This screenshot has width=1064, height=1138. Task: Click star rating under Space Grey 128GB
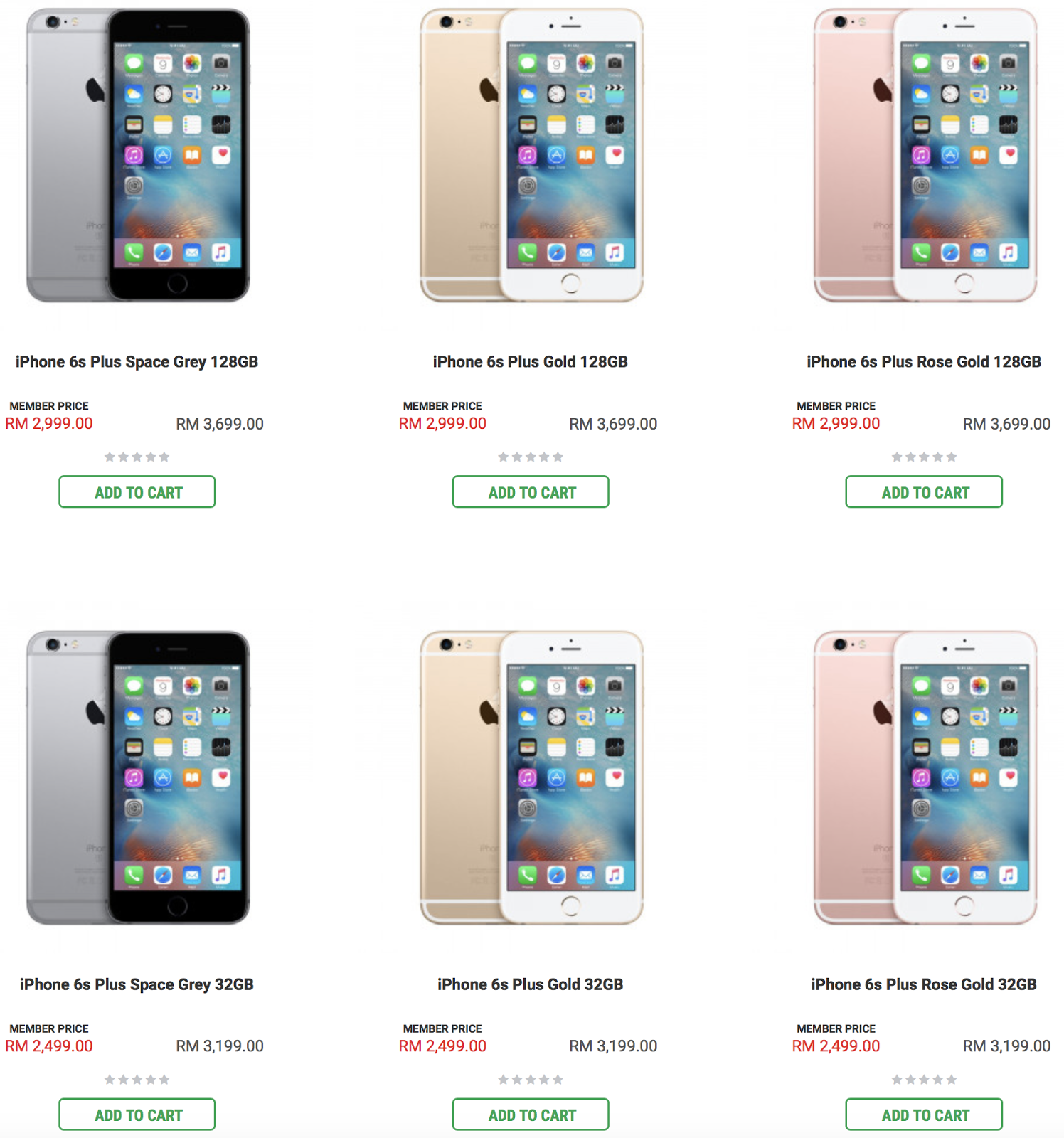coord(137,457)
